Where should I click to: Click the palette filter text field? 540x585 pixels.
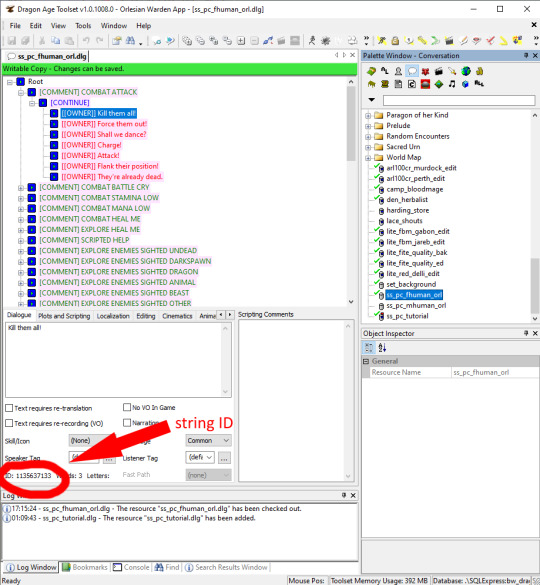(459, 100)
